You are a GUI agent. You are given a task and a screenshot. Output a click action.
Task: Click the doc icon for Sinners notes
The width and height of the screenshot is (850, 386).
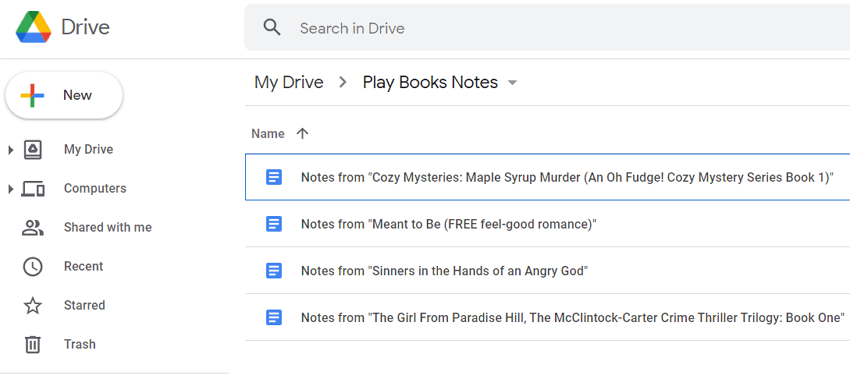pos(274,271)
